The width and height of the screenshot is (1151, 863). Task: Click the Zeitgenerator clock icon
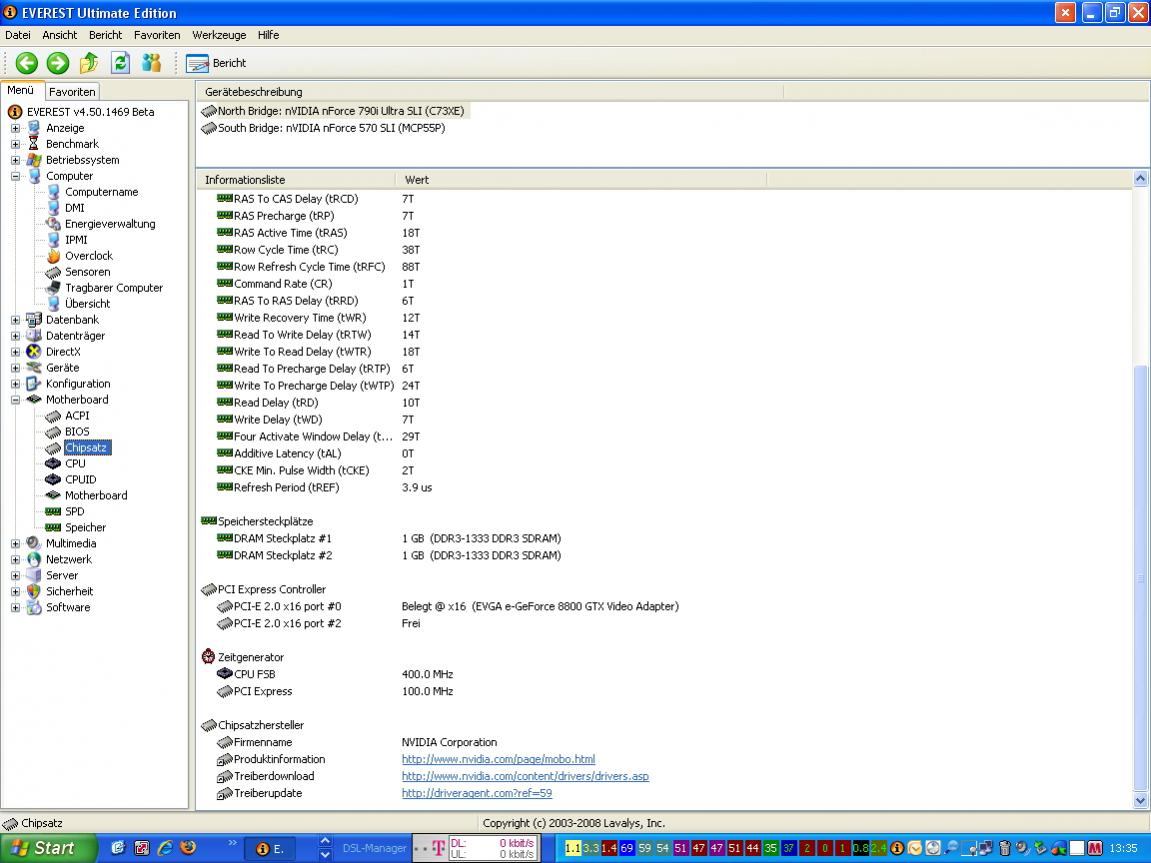(x=208, y=657)
